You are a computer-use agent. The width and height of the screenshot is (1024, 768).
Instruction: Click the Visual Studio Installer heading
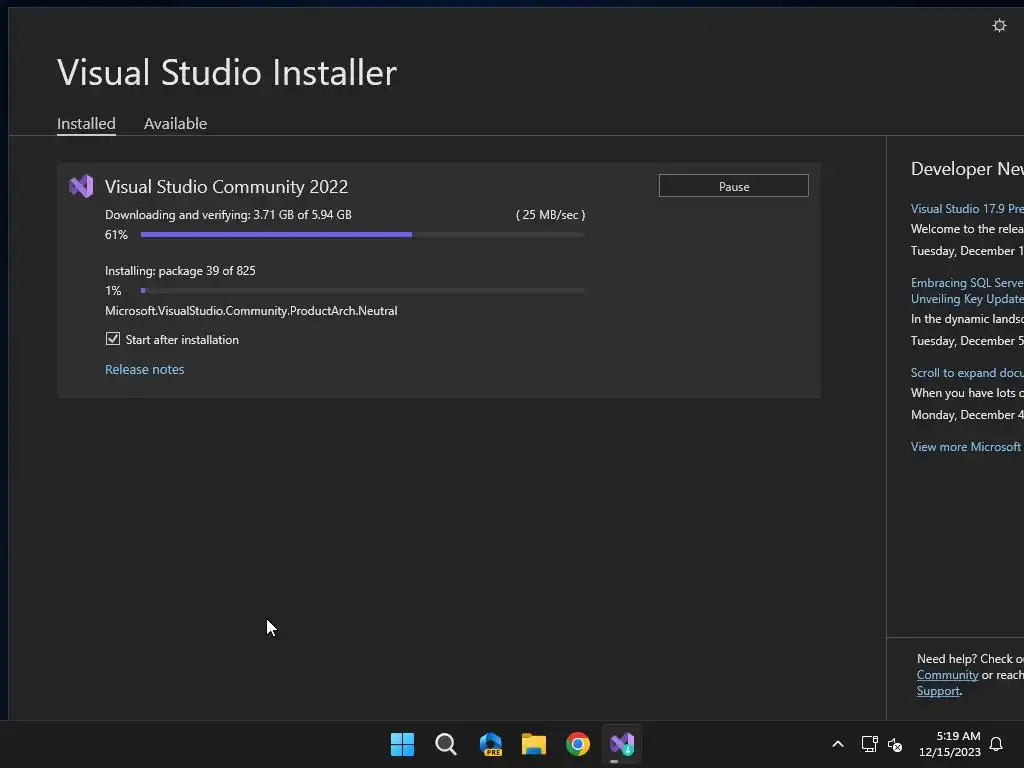(227, 72)
